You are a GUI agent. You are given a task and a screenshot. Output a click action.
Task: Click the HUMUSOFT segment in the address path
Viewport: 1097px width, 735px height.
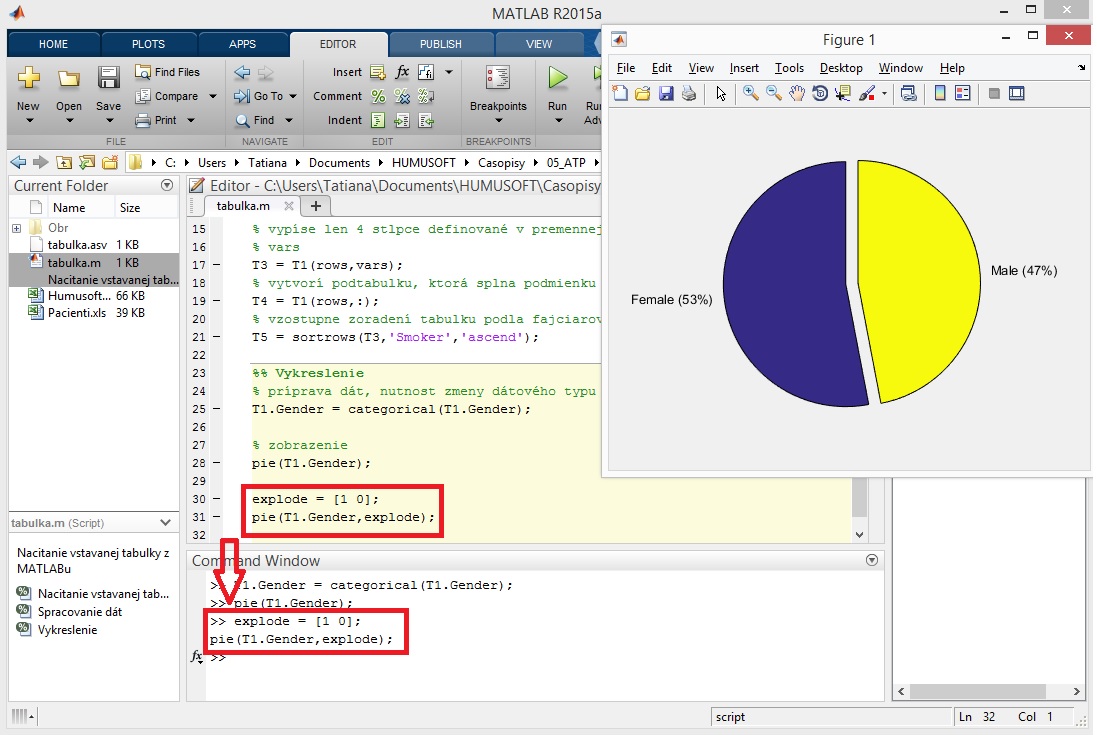coord(423,162)
